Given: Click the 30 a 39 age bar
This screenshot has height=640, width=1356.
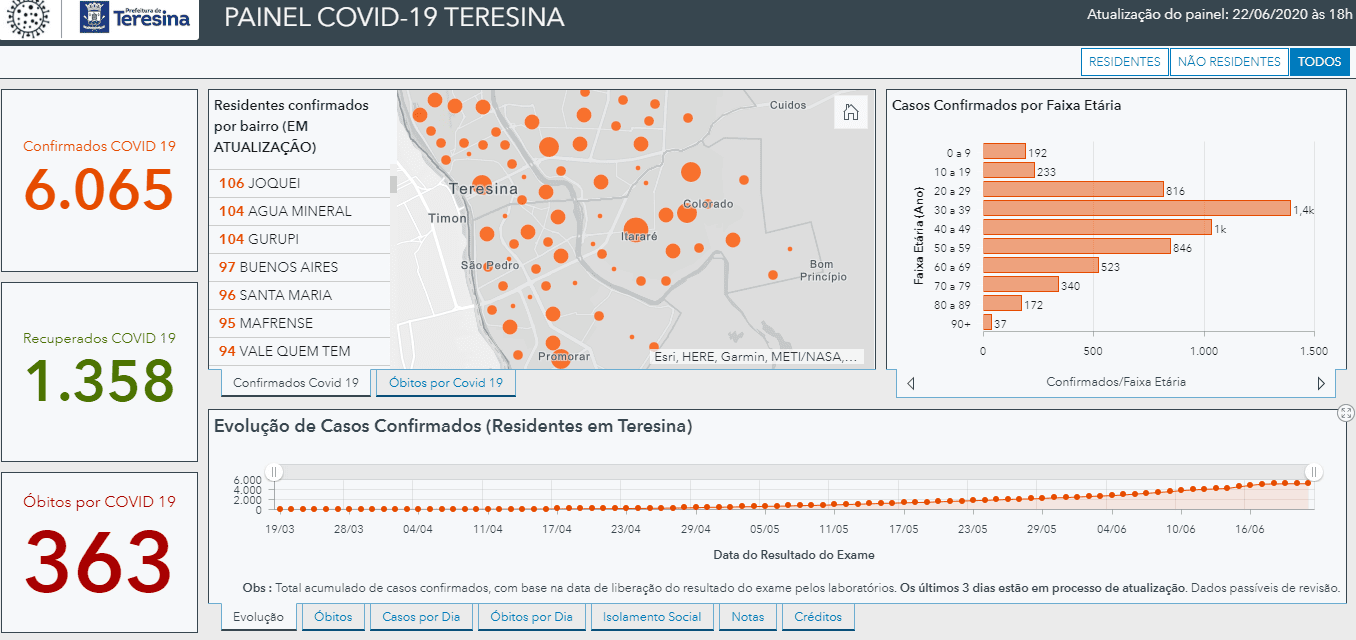Looking at the screenshot, I should (1137, 208).
